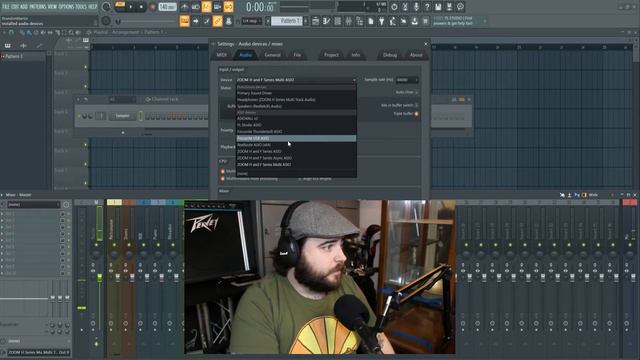
Task: Click the tempo display field
Action: tap(168, 7)
